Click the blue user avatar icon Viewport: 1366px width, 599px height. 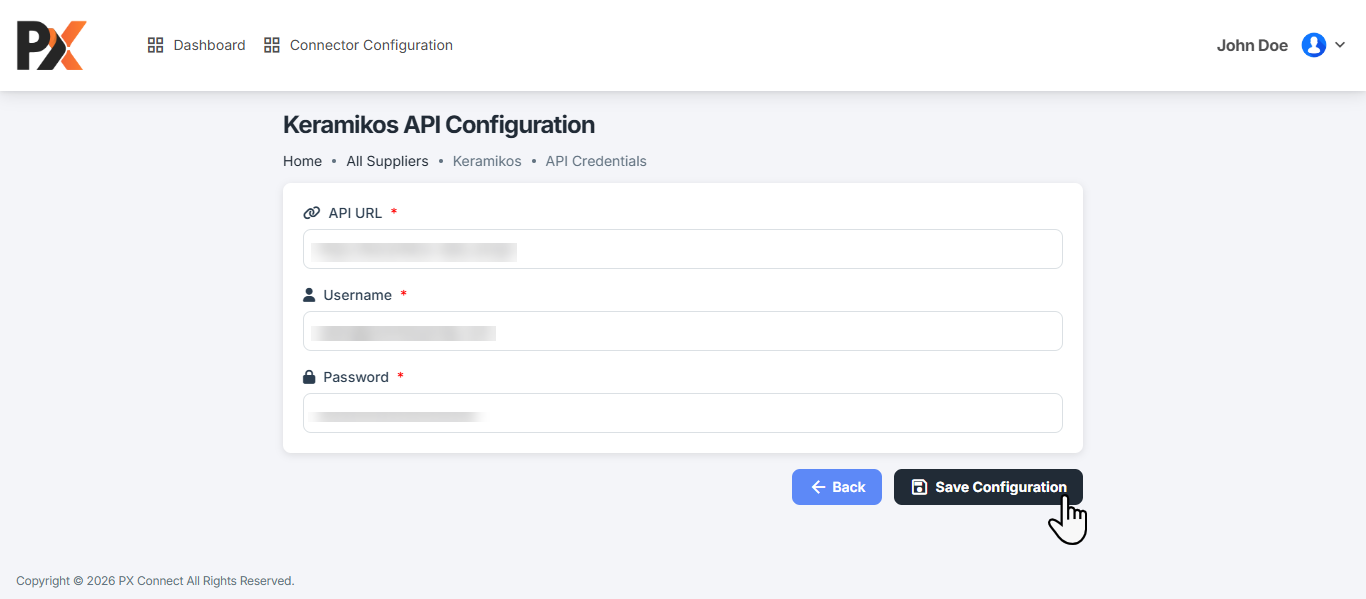(x=1313, y=45)
